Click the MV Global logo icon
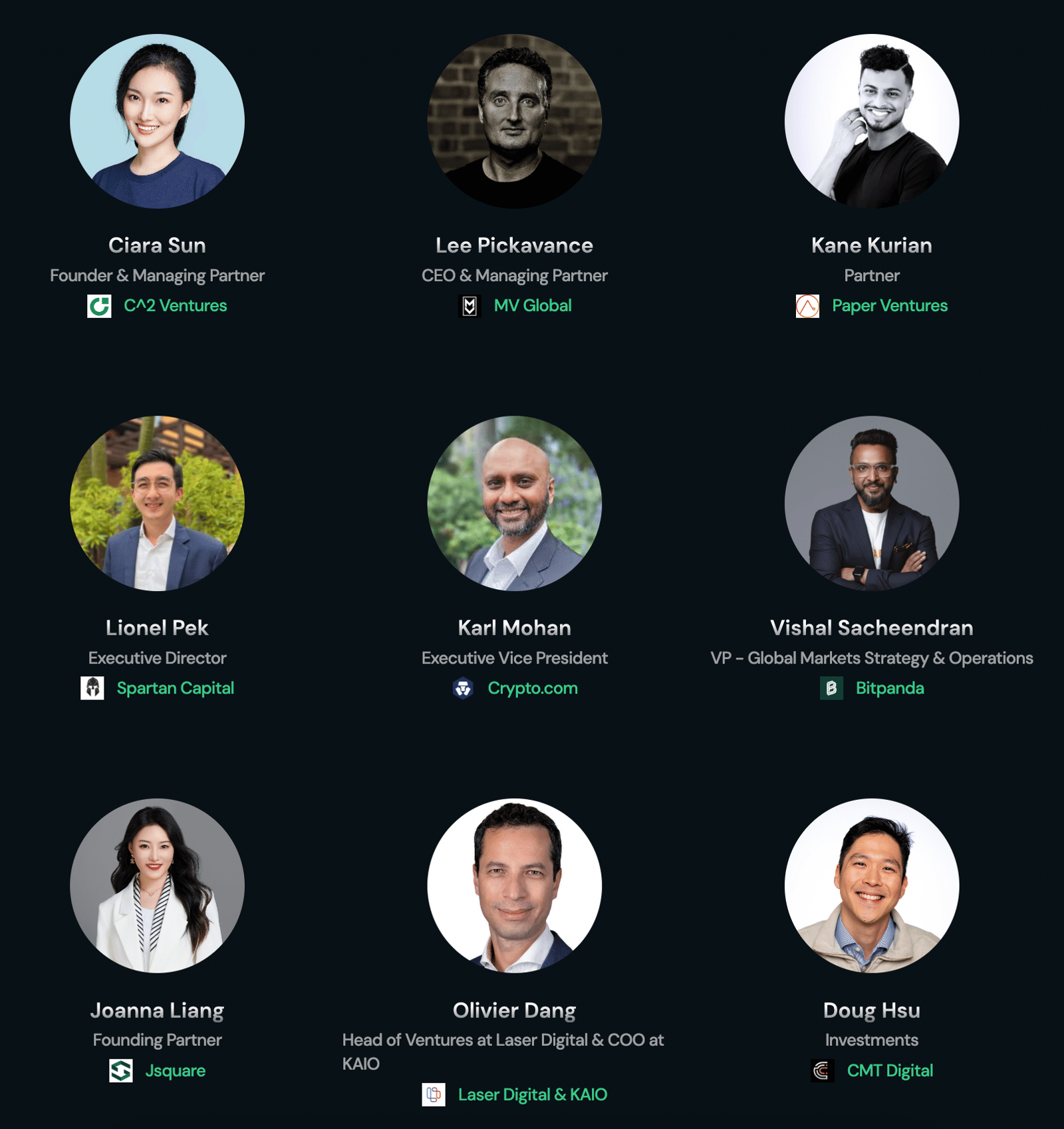Screen dimensions: 1064x1129 (469, 306)
